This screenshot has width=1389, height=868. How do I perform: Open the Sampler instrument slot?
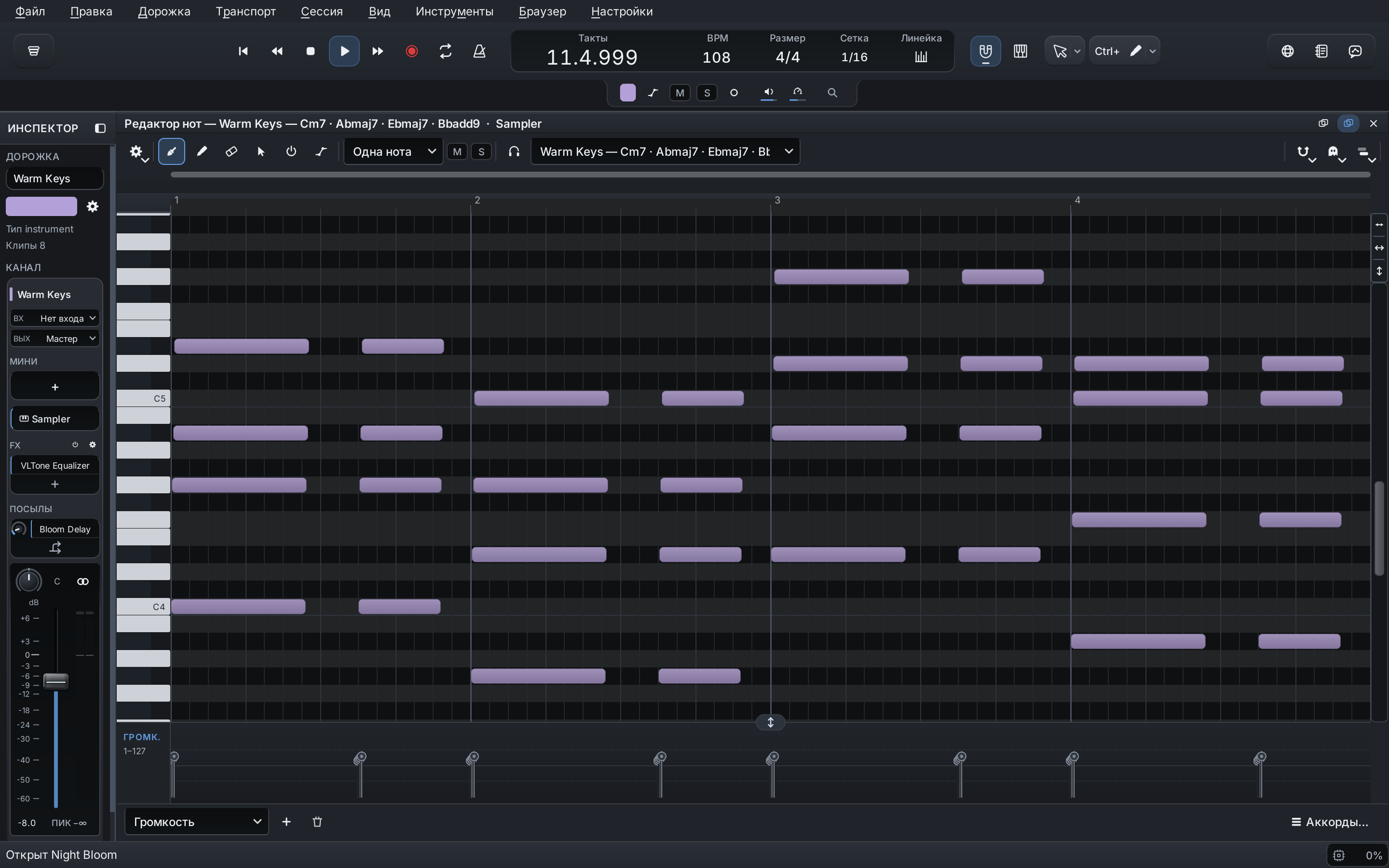(x=55, y=419)
